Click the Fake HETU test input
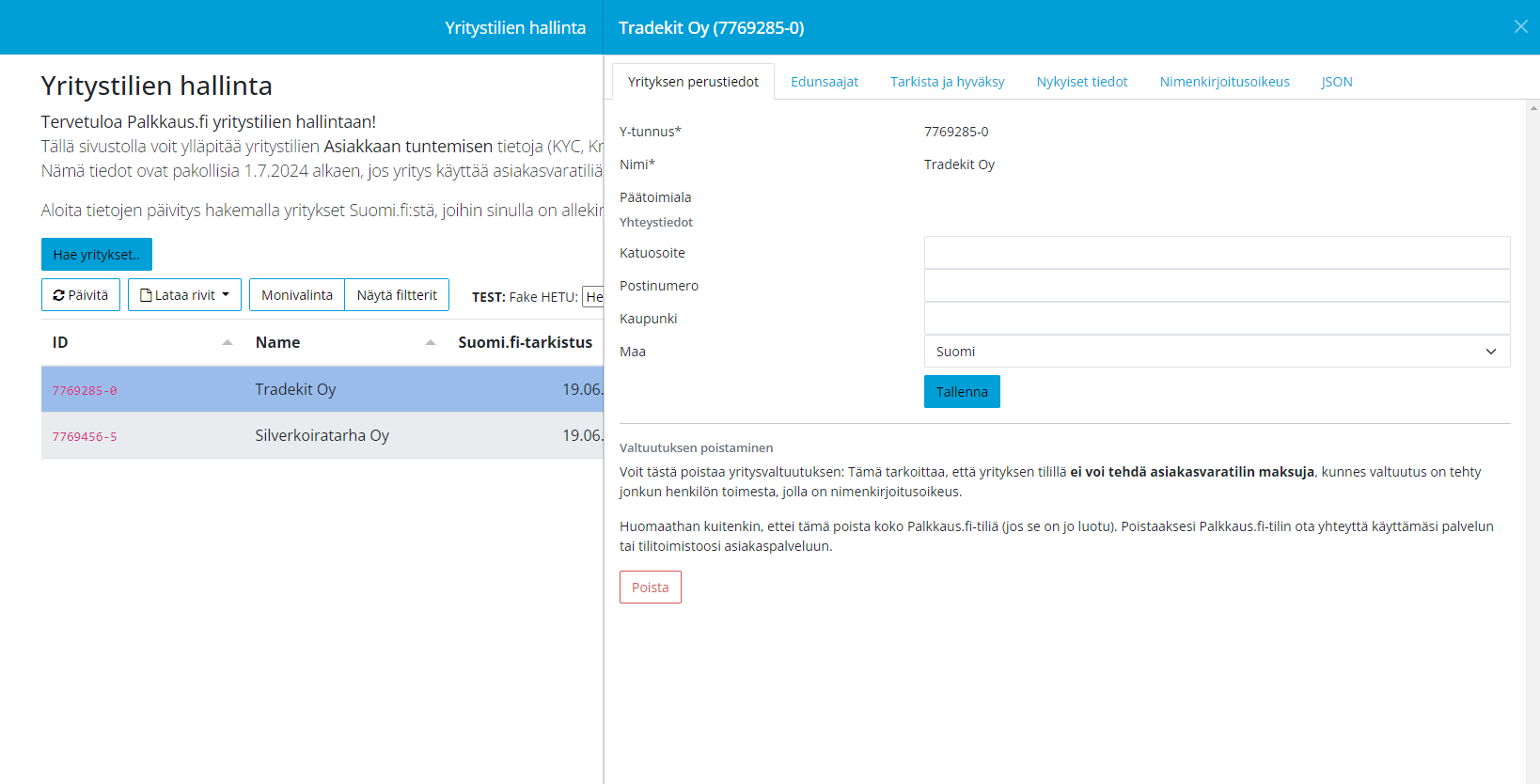Screen dimensions: 1540x784 (592, 297)
